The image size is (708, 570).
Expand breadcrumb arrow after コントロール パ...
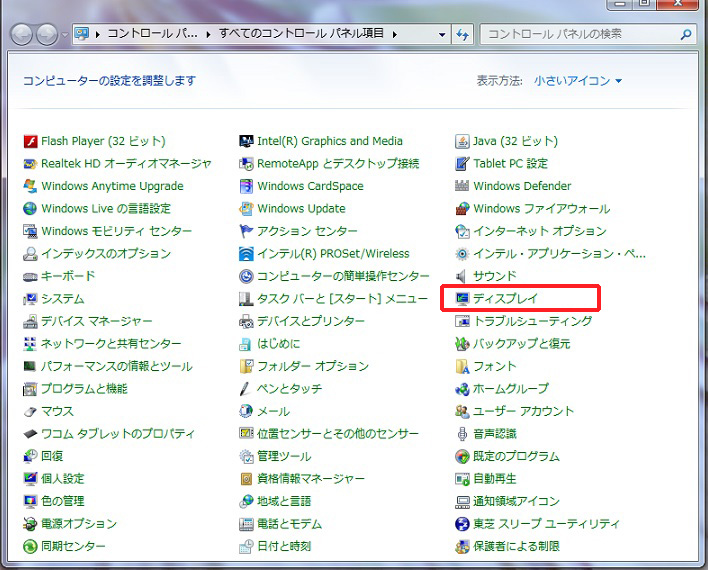tap(208, 34)
